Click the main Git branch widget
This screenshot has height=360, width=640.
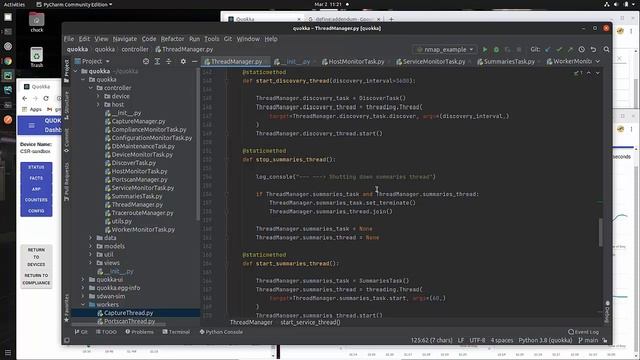[588, 340]
